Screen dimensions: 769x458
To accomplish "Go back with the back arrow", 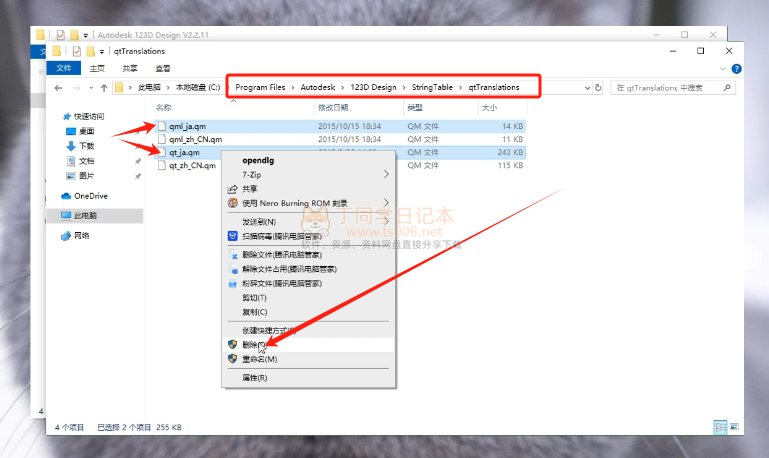I will click(58, 88).
